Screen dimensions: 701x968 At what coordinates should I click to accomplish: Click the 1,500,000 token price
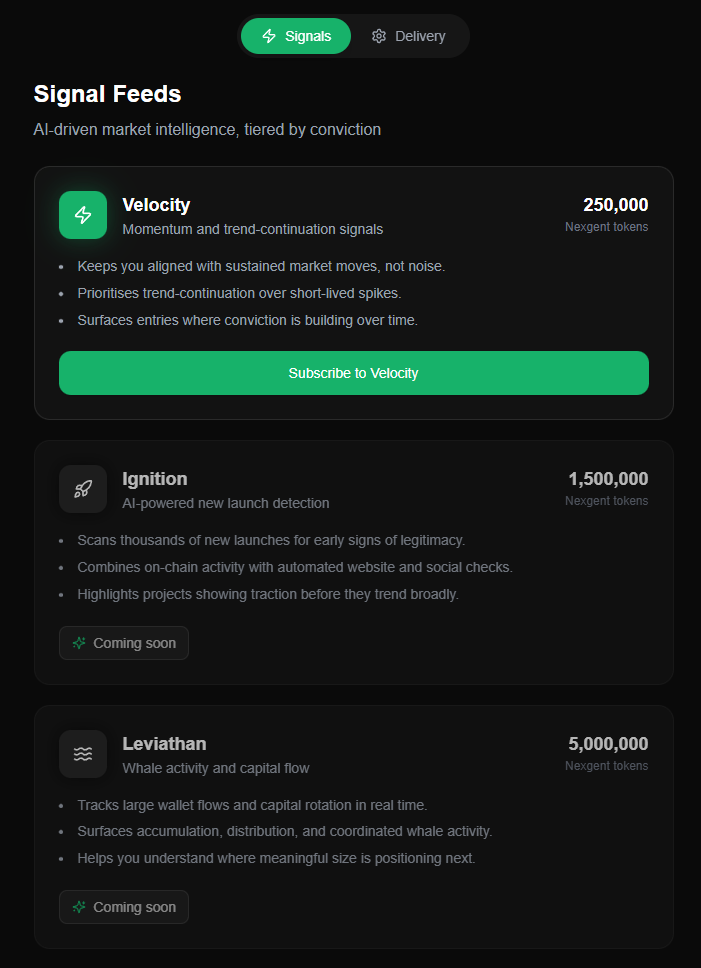[x=608, y=479]
